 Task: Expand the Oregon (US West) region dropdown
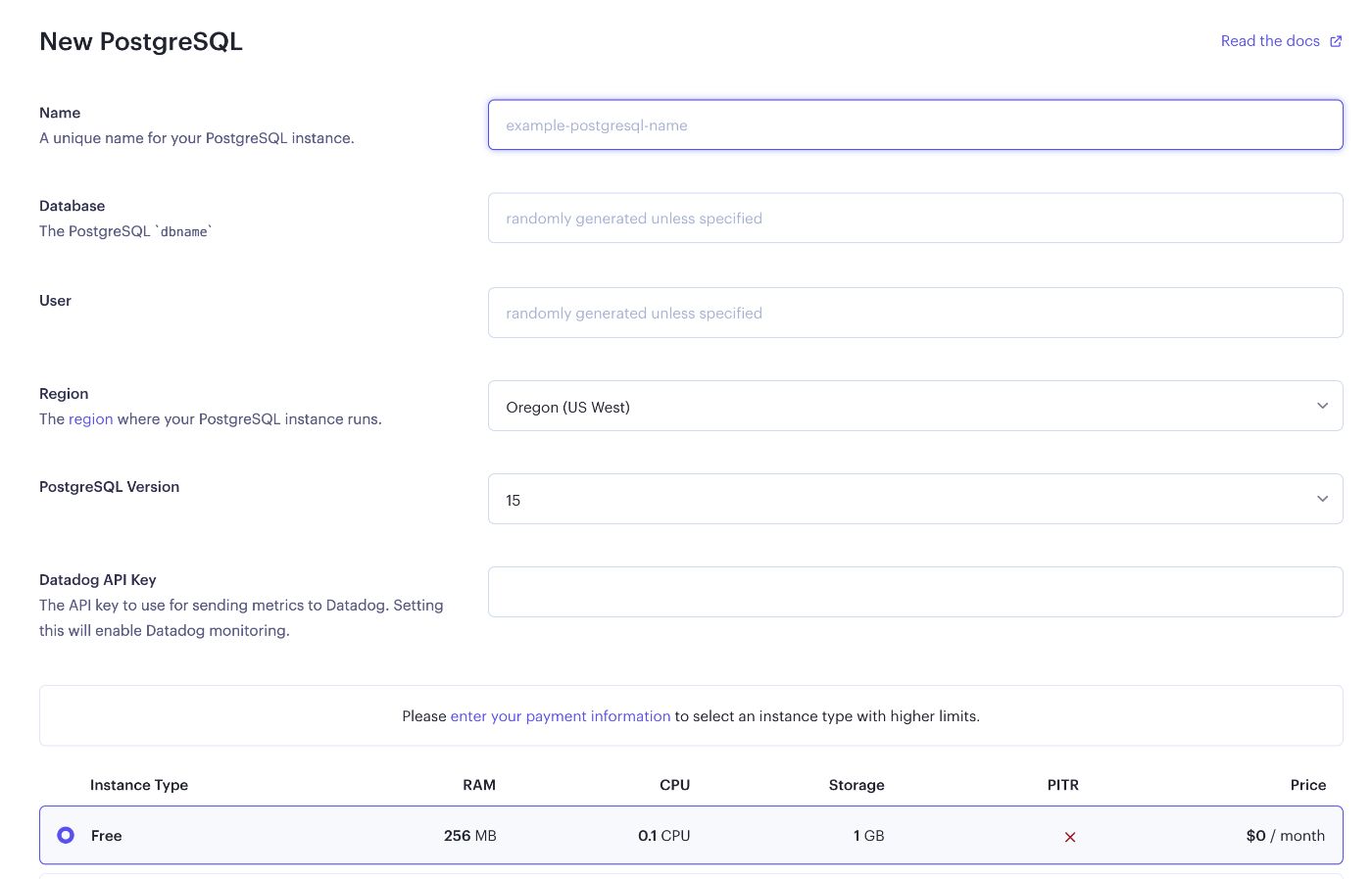(x=913, y=406)
